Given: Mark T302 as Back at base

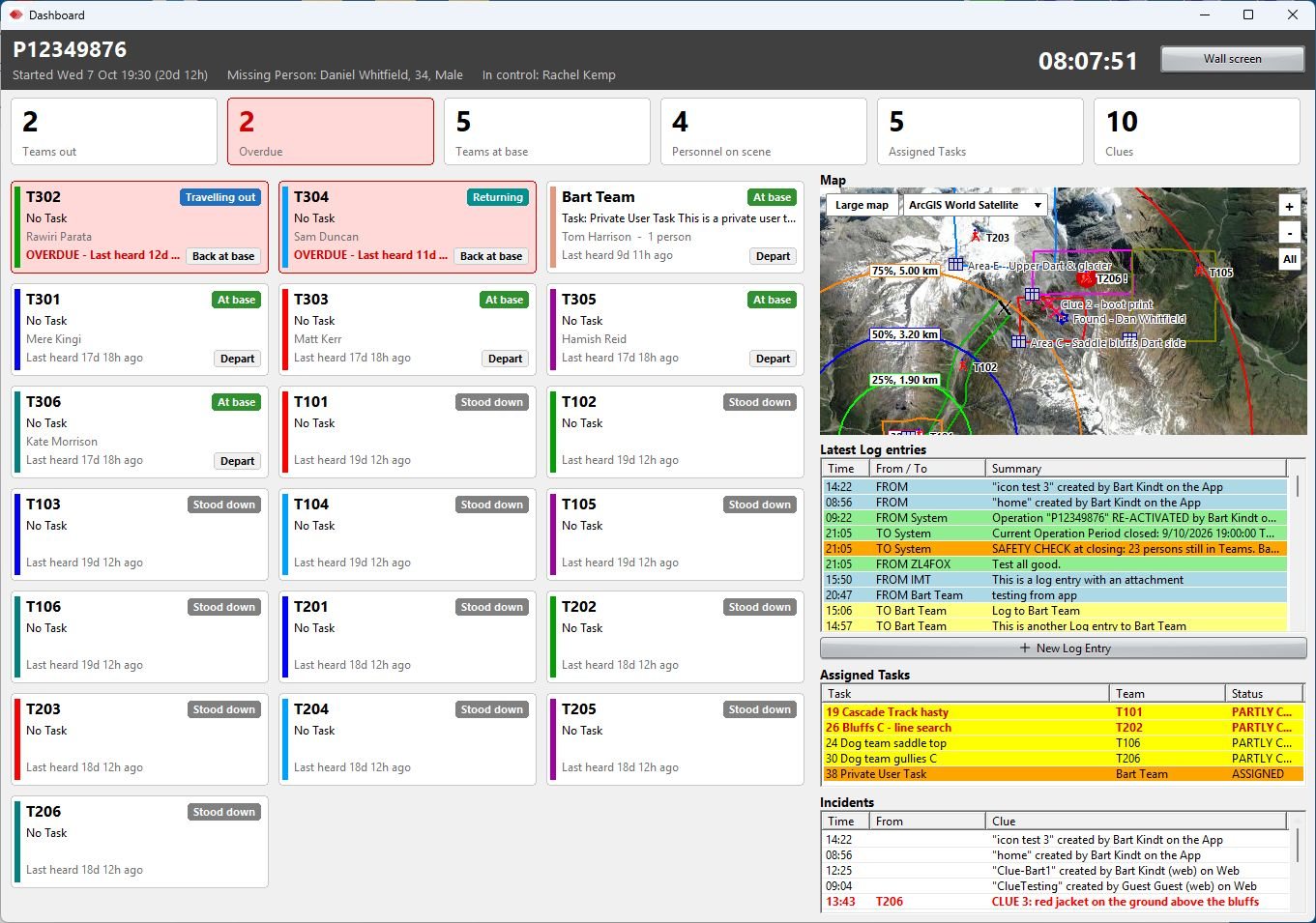Looking at the screenshot, I should click(x=223, y=256).
